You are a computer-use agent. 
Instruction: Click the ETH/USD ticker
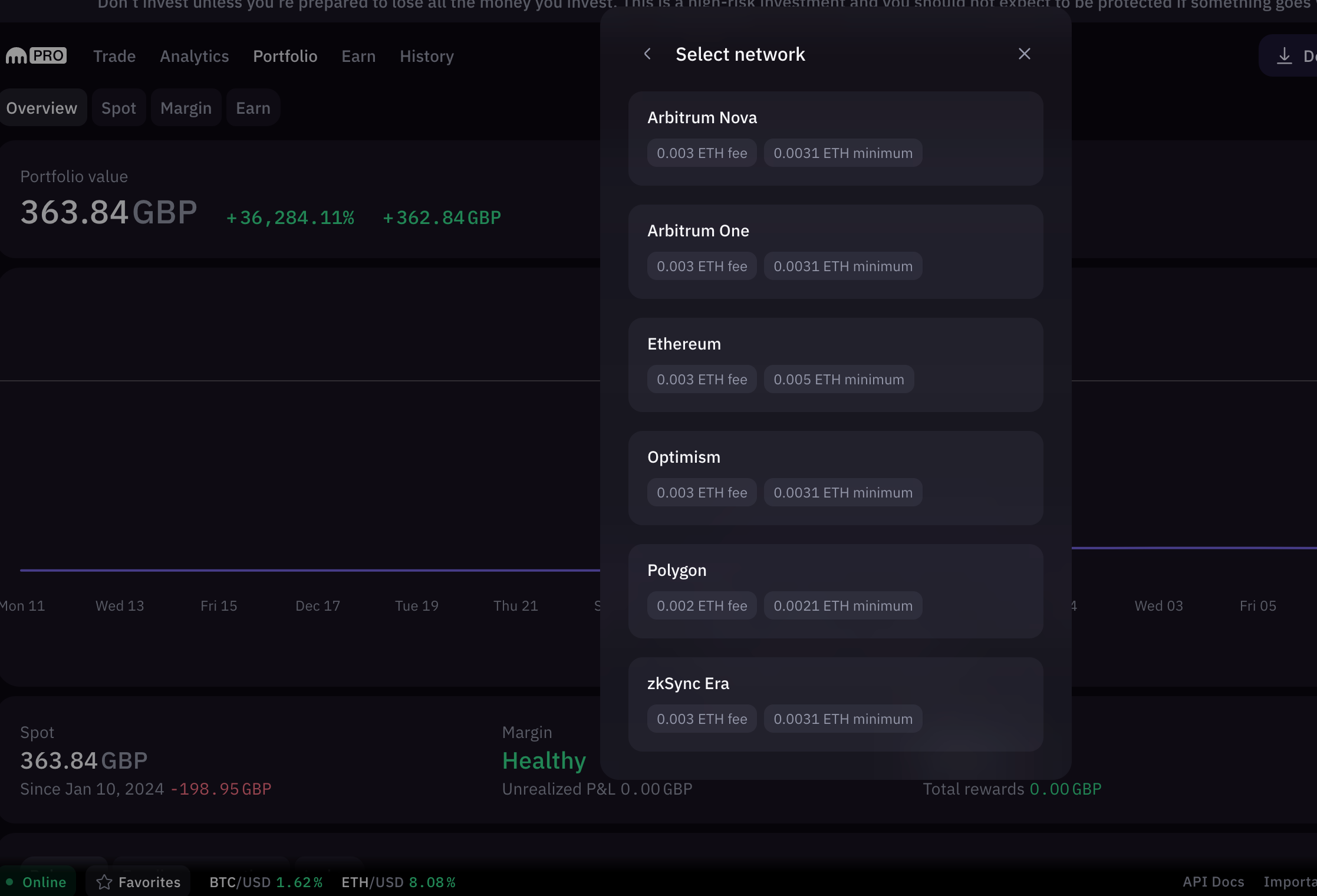click(399, 882)
